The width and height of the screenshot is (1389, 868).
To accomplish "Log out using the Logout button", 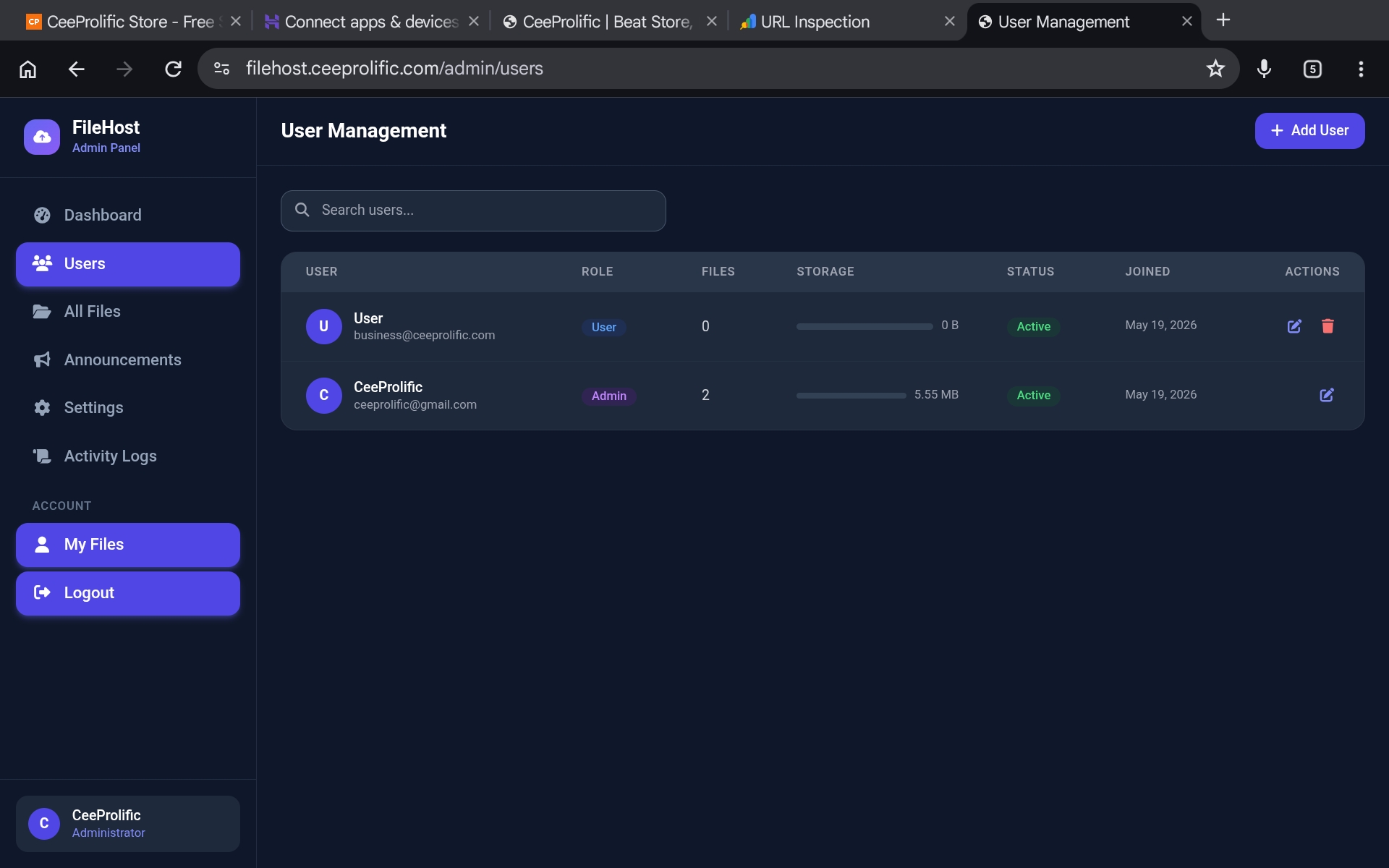I will coord(128,593).
